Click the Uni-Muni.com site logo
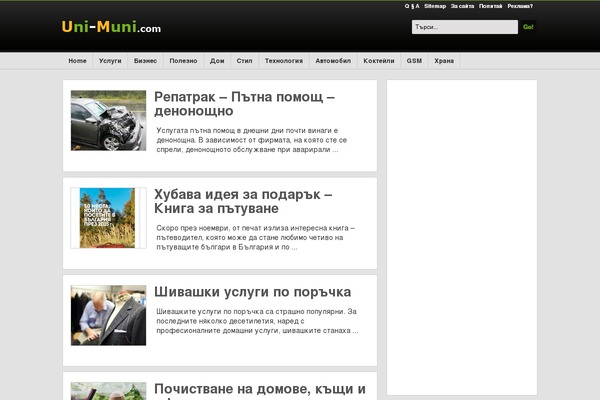The image size is (600, 400). coord(111,27)
